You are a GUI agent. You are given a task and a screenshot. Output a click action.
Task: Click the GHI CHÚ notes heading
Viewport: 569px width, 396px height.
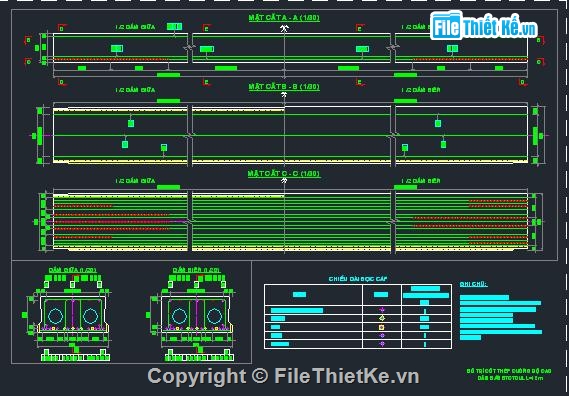(473, 284)
